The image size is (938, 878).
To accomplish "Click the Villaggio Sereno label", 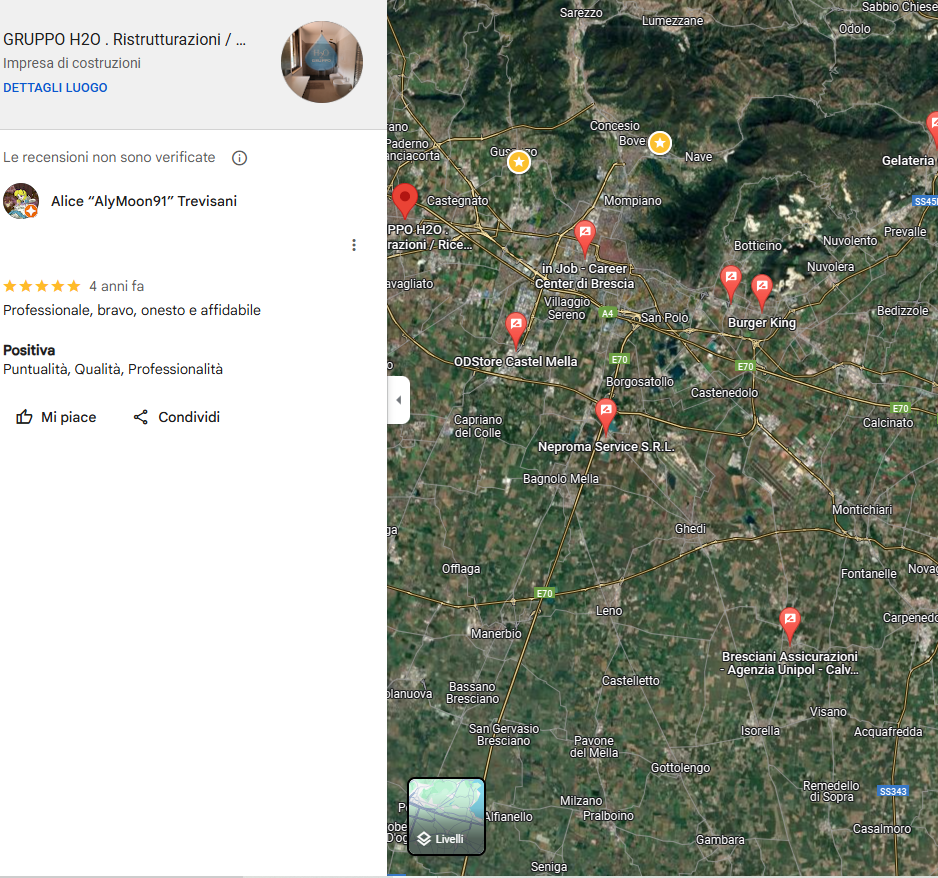I will click(x=567, y=309).
